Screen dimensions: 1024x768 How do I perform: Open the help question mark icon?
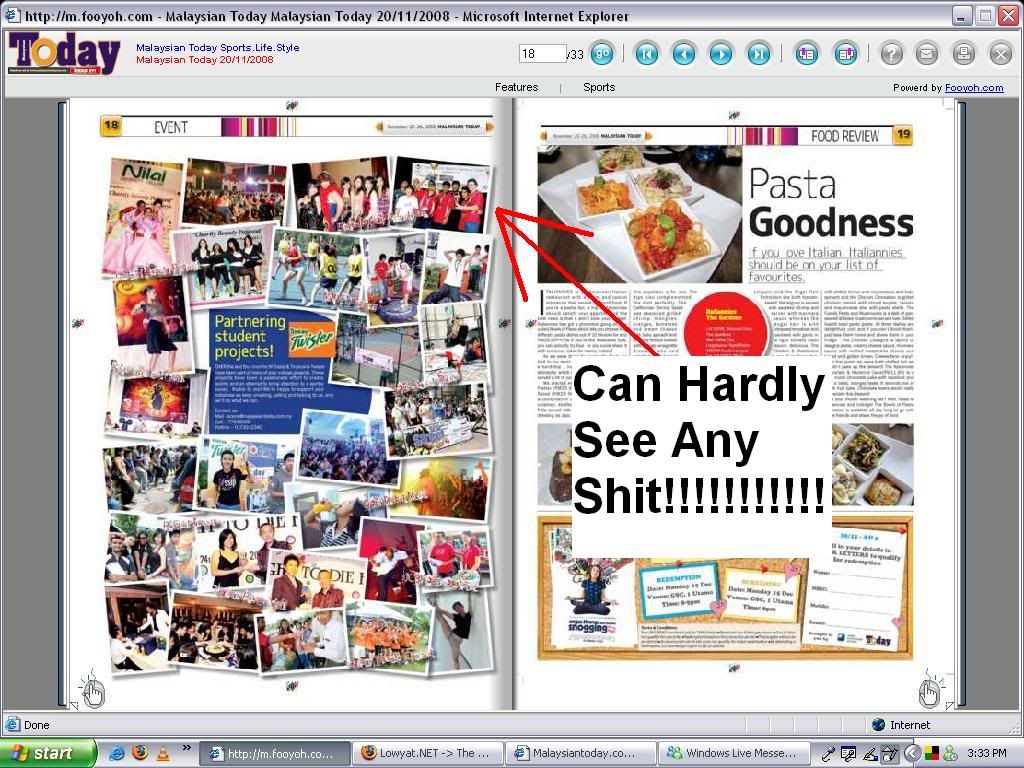891,54
